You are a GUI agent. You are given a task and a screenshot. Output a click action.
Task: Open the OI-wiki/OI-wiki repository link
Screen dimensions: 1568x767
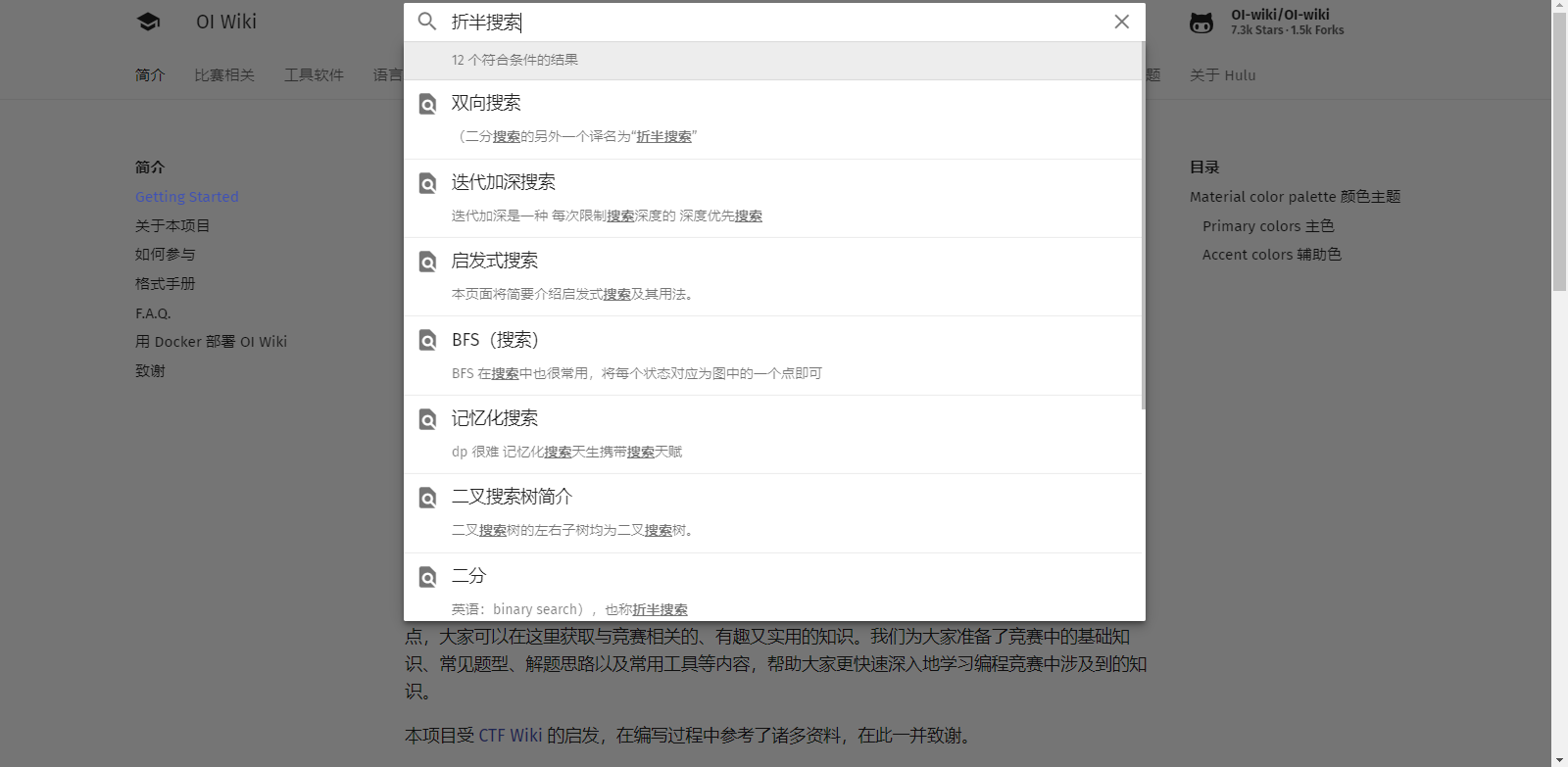pos(1267,22)
